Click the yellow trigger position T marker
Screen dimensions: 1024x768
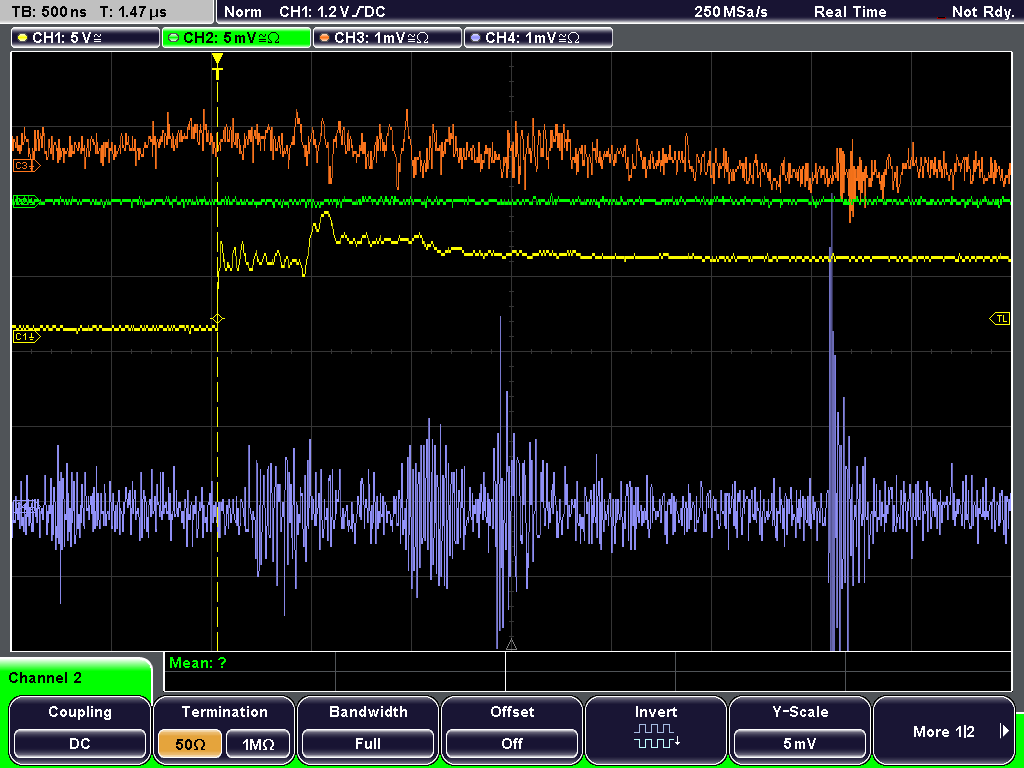click(x=217, y=66)
